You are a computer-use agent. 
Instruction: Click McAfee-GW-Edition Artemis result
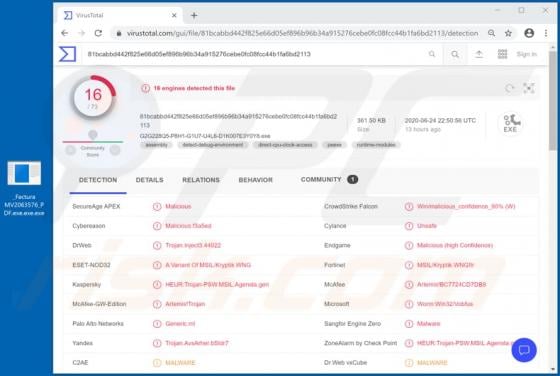(185, 304)
